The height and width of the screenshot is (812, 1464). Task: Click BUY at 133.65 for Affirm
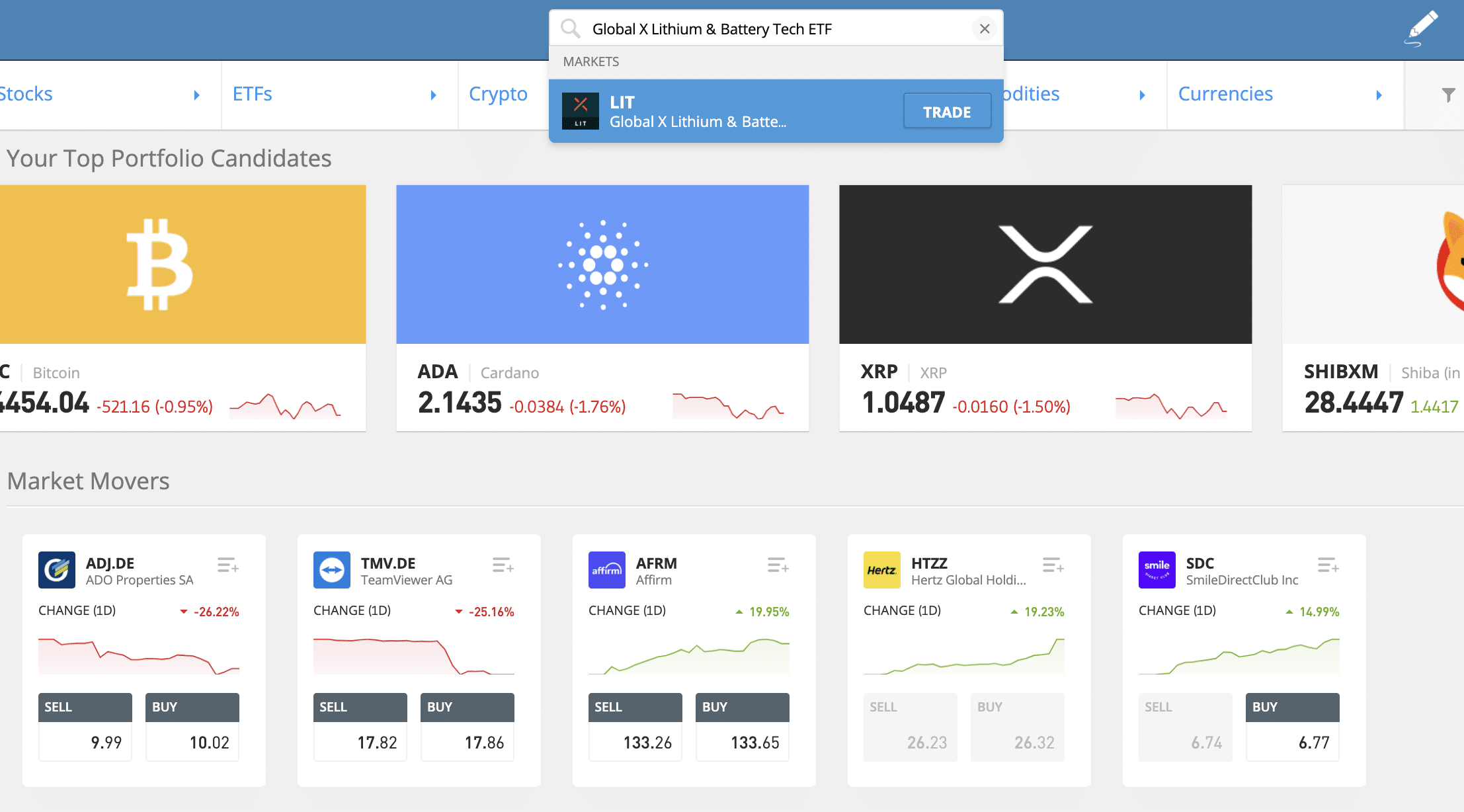coord(742,727)
